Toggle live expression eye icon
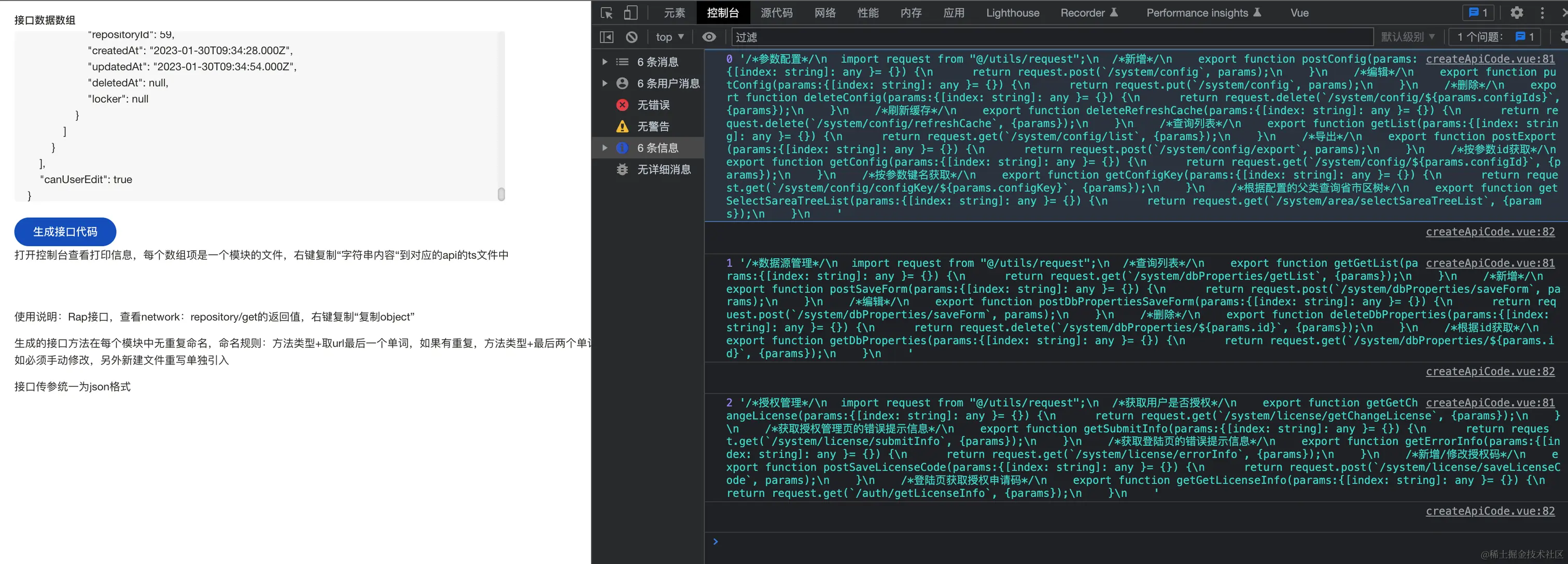 click(708, 37)
